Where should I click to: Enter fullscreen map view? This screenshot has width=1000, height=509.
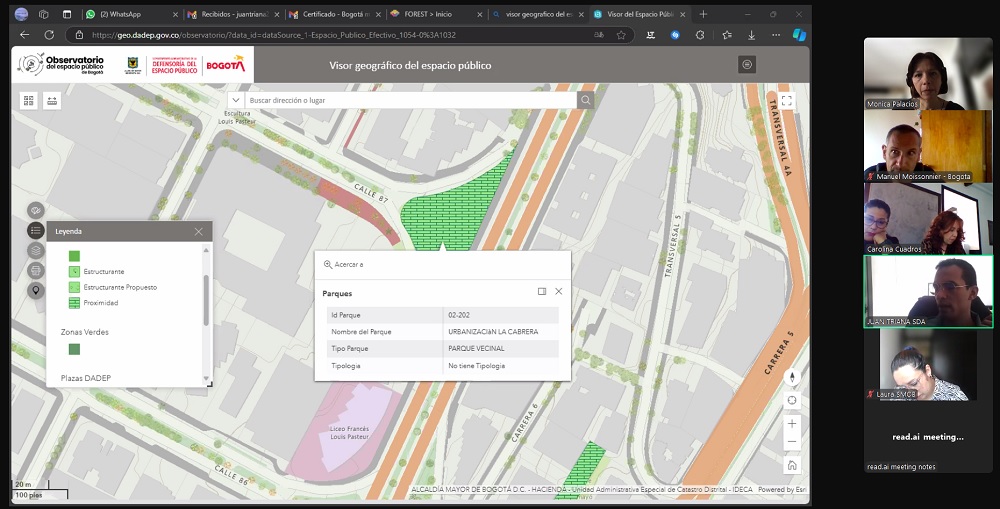(x=787, y=101)
